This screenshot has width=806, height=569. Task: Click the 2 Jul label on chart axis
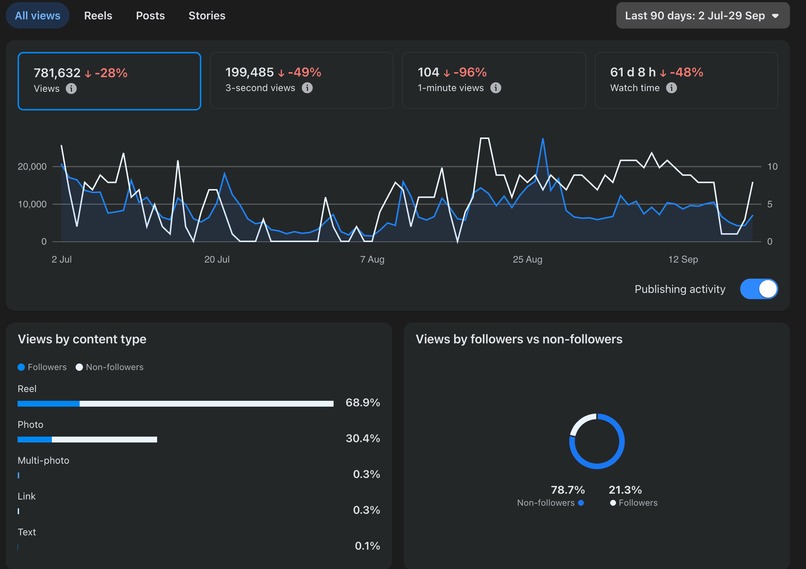62,260
